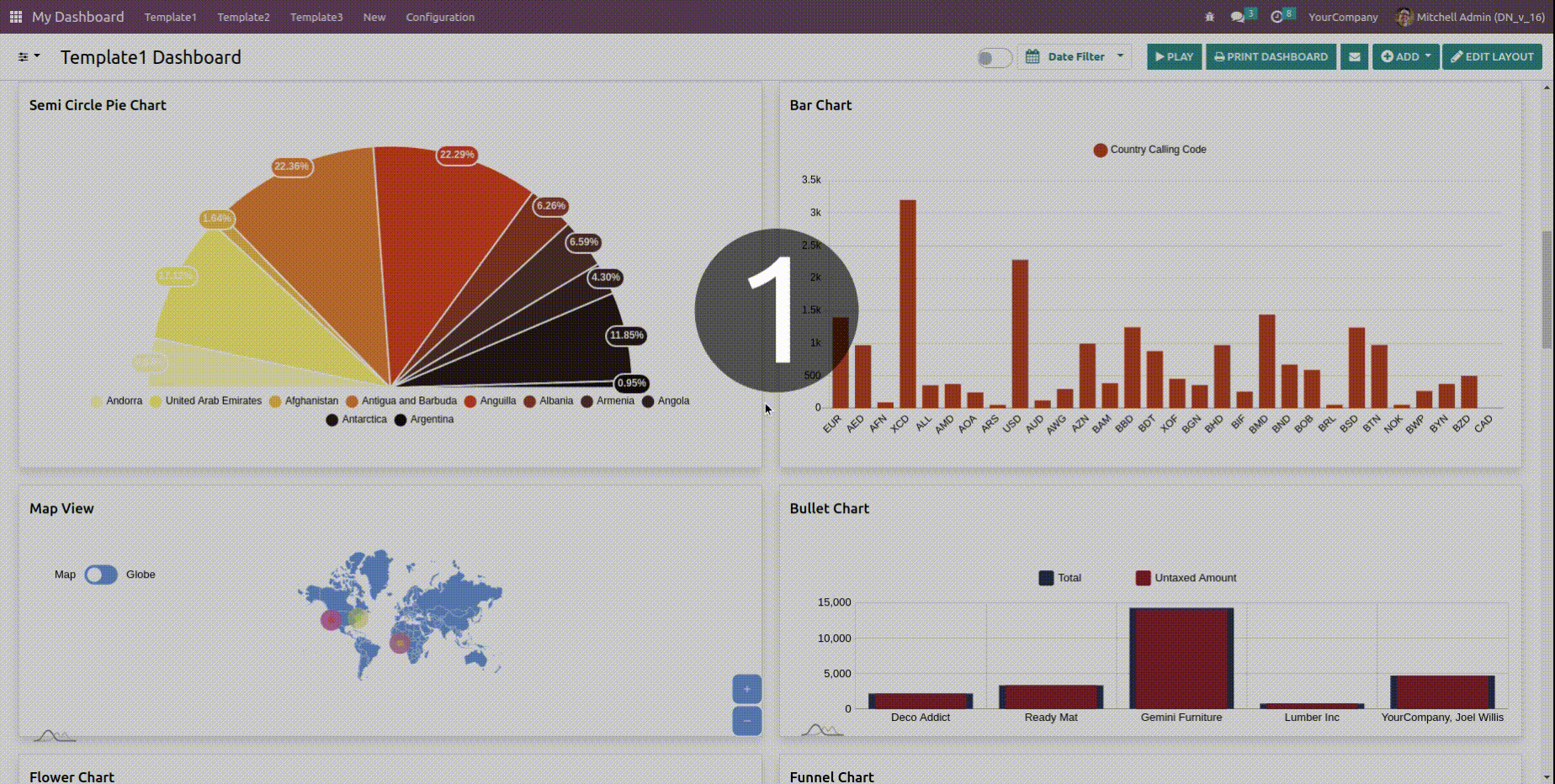Screen dimensions: 1555x784
Task: Click the PRINT DASHBOARD button
Action: click(x=1271, y=57)
